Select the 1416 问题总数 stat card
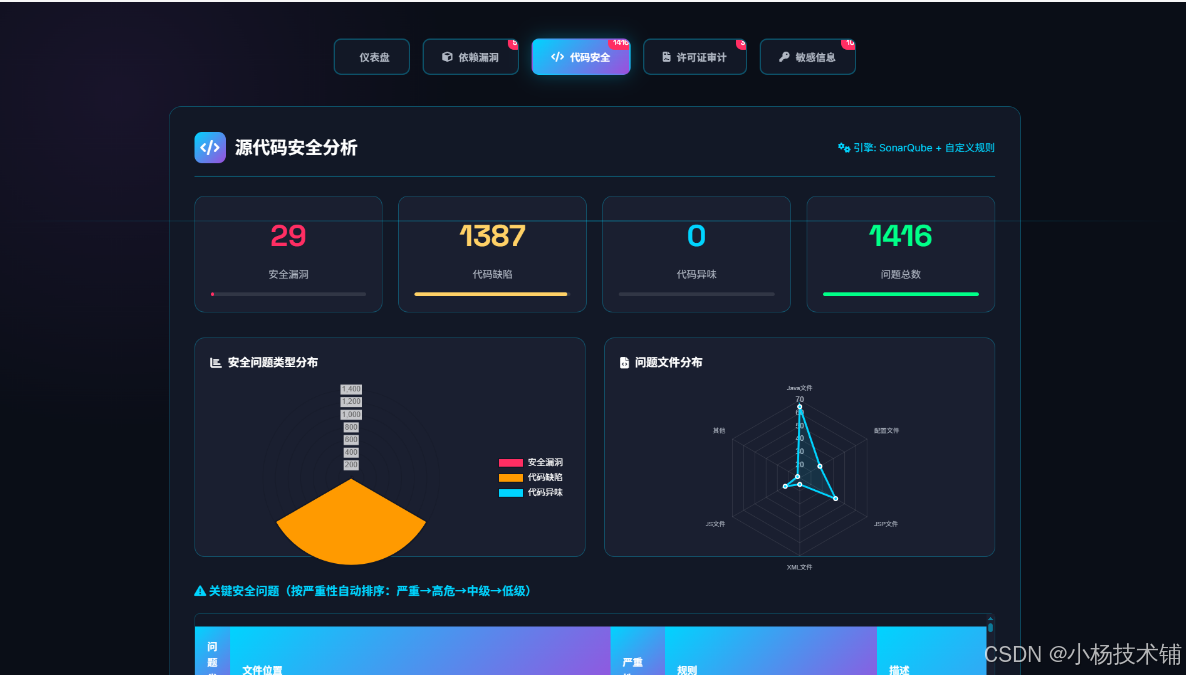This screenshot has width=1186, height=675. (900, 254)
